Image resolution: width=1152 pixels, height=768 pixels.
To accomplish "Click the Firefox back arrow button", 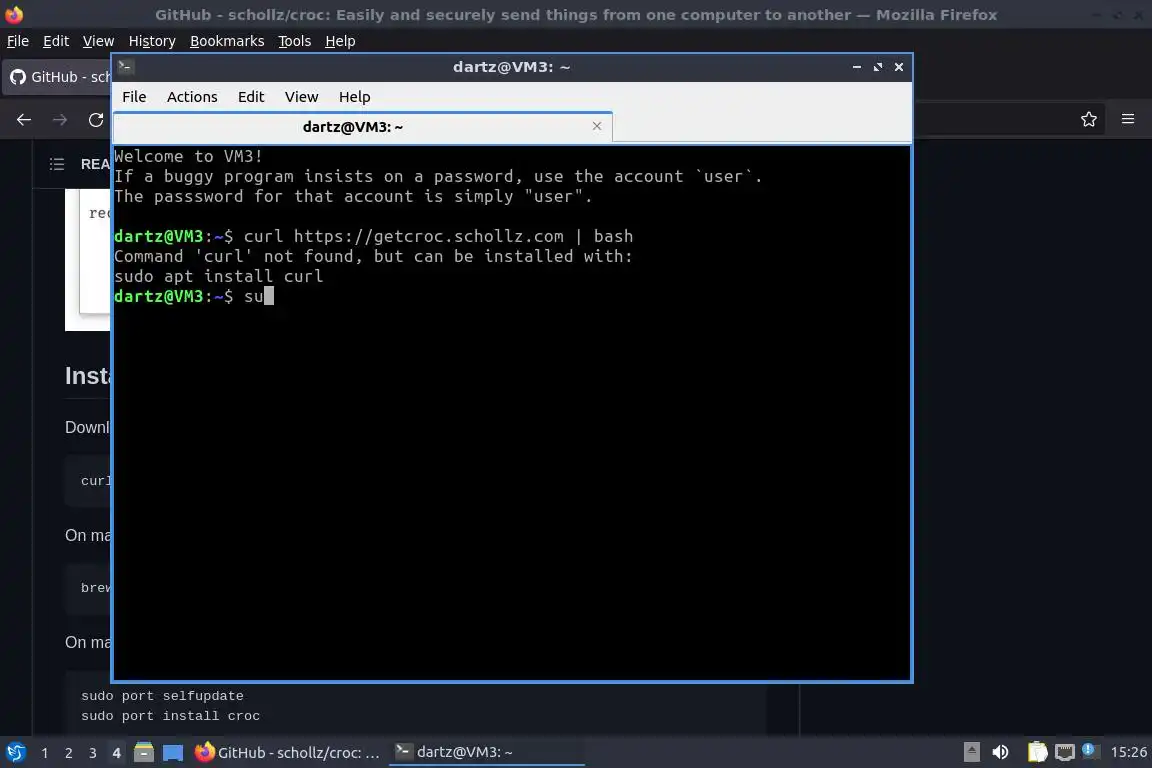I will (x=24, y=120).
